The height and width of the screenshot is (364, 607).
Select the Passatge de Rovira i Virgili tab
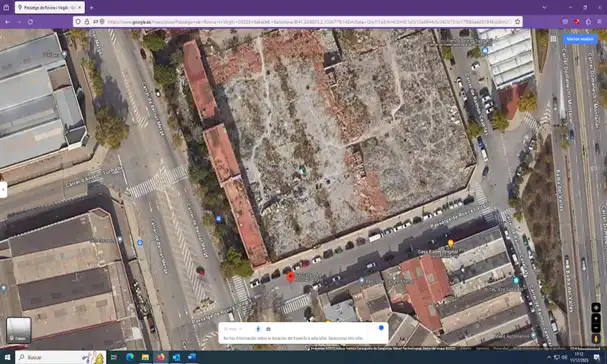[50, 7]
